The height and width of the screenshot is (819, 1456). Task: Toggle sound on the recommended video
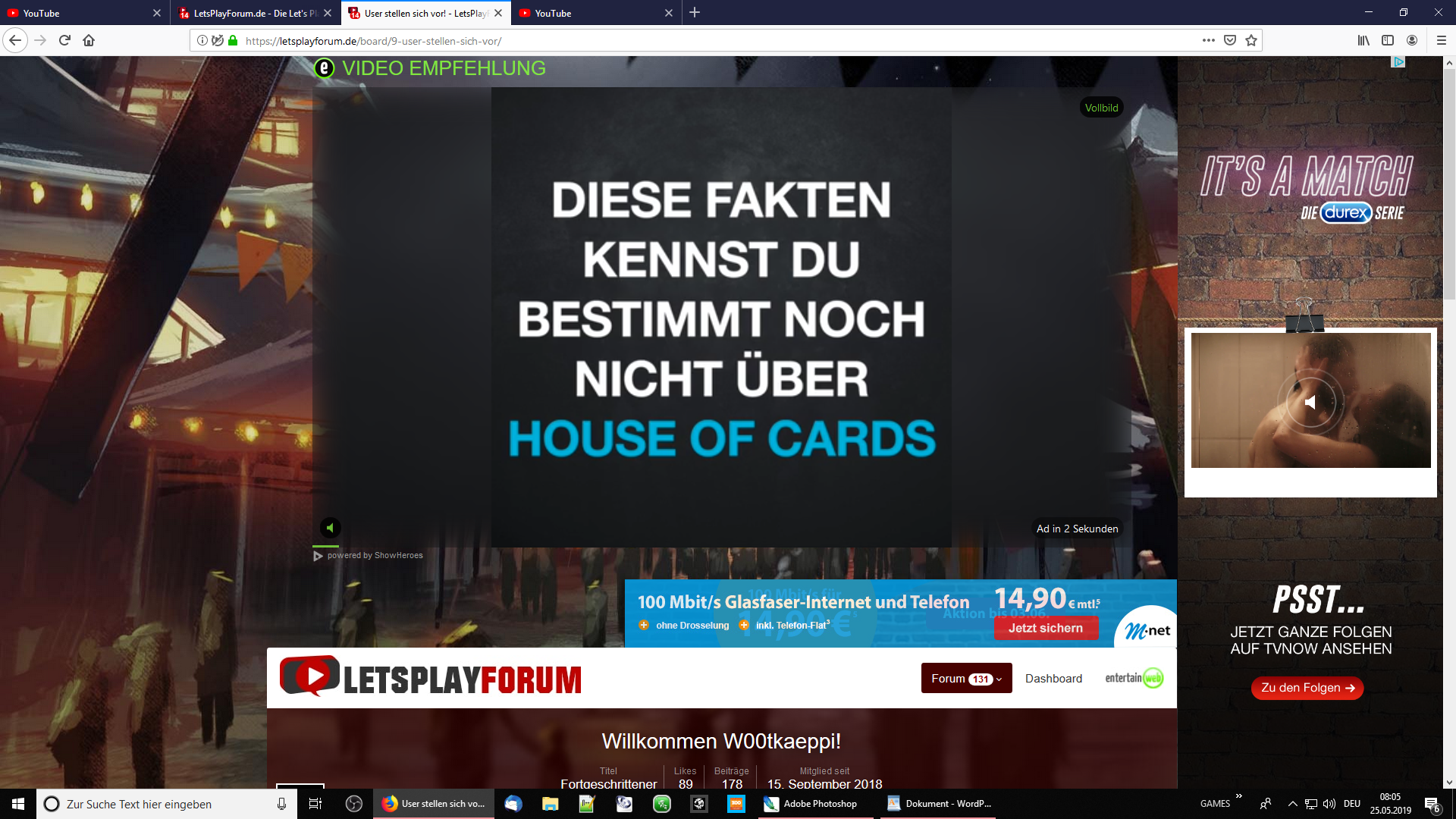(330, 528)
